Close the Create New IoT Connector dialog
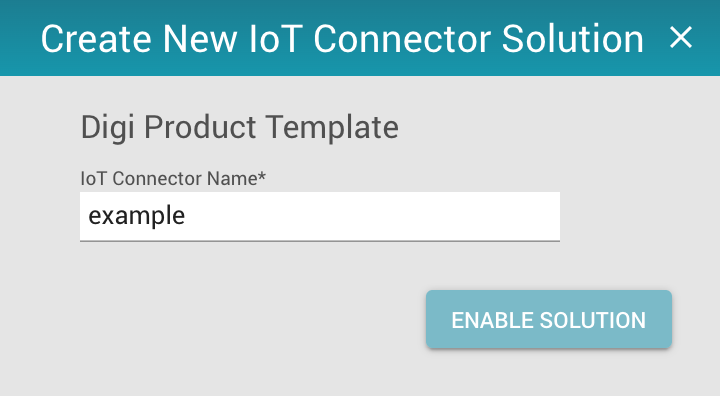This screenshot has width=720, height=396. coord(681,38)
